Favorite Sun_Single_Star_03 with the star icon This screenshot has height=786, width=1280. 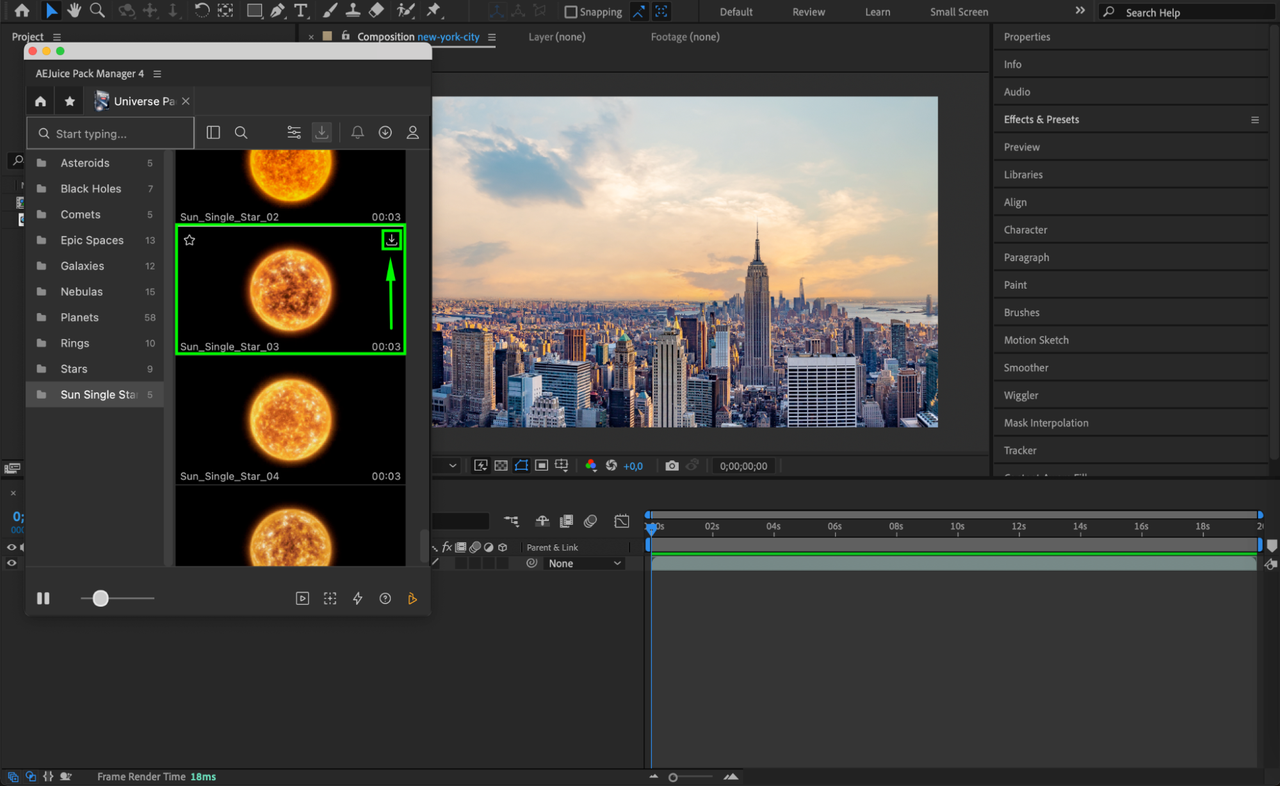189,240
